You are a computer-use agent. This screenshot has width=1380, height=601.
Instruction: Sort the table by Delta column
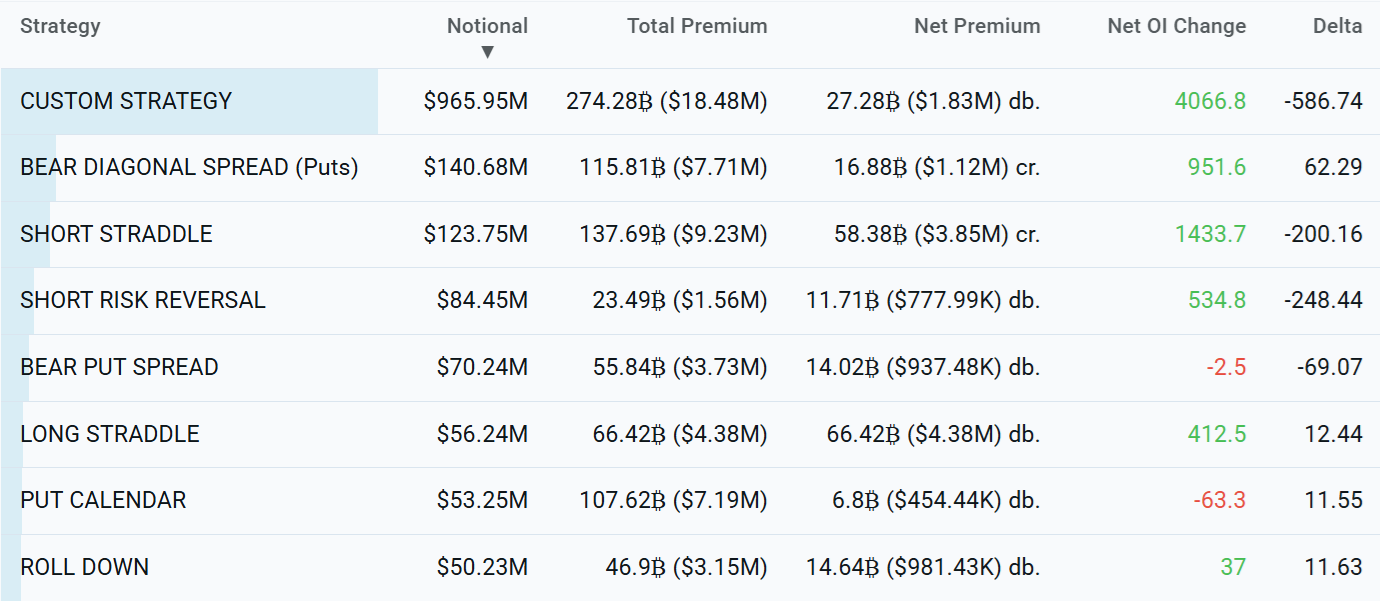[x=1337, y=26]
